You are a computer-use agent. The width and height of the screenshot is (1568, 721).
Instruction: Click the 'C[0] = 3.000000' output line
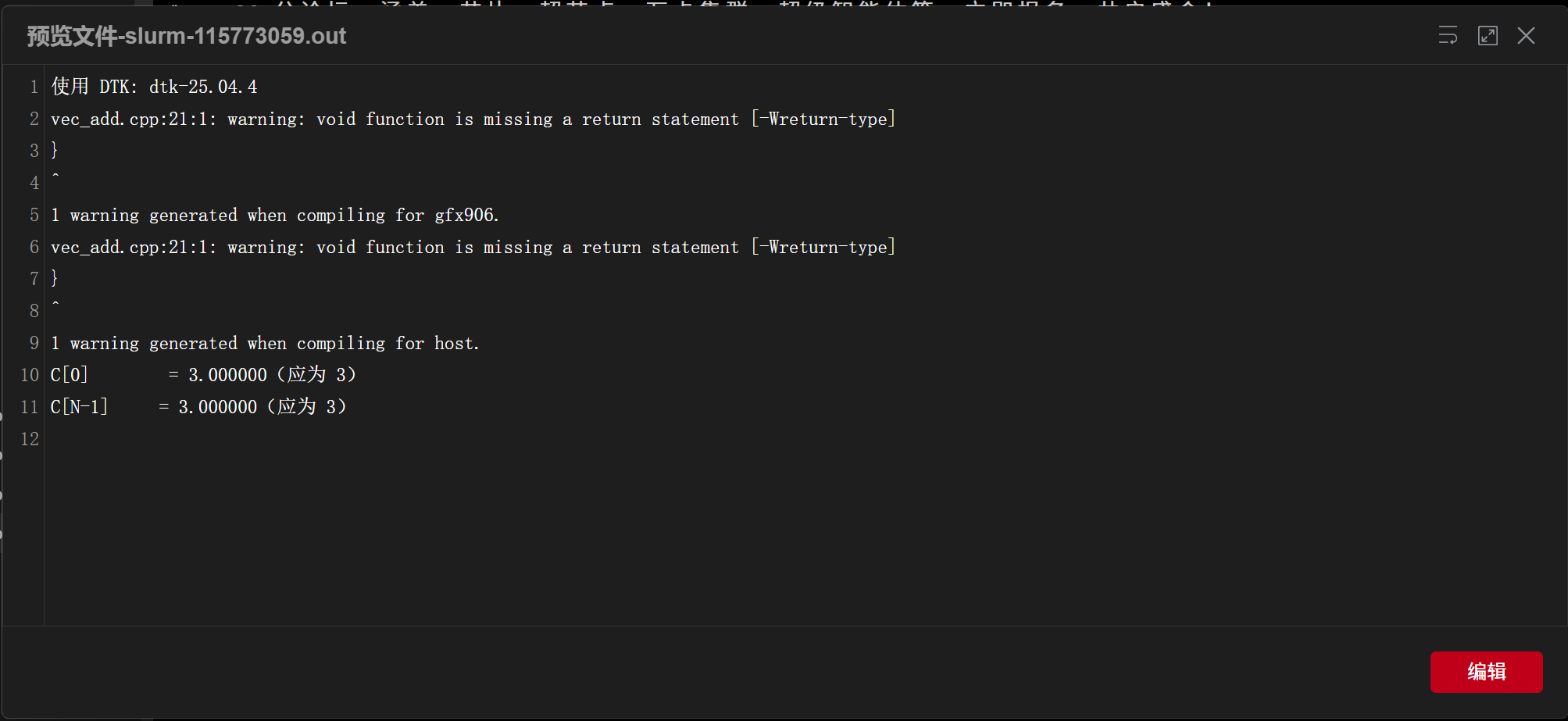pos(204,375)
